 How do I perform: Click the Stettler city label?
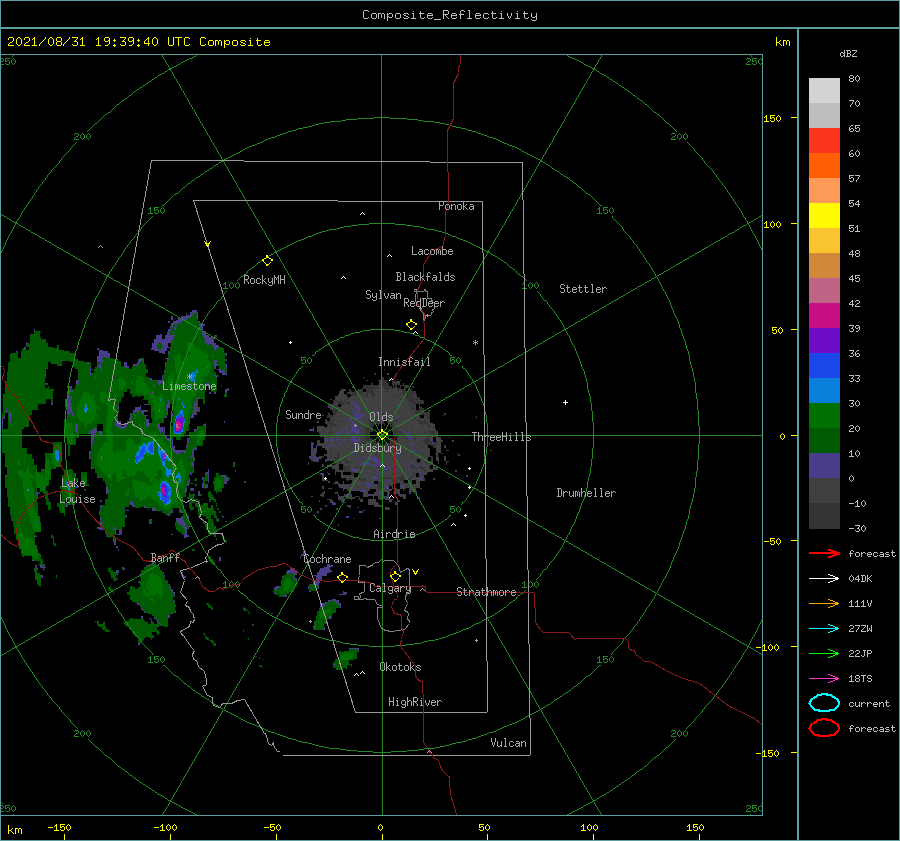point(583,289)
